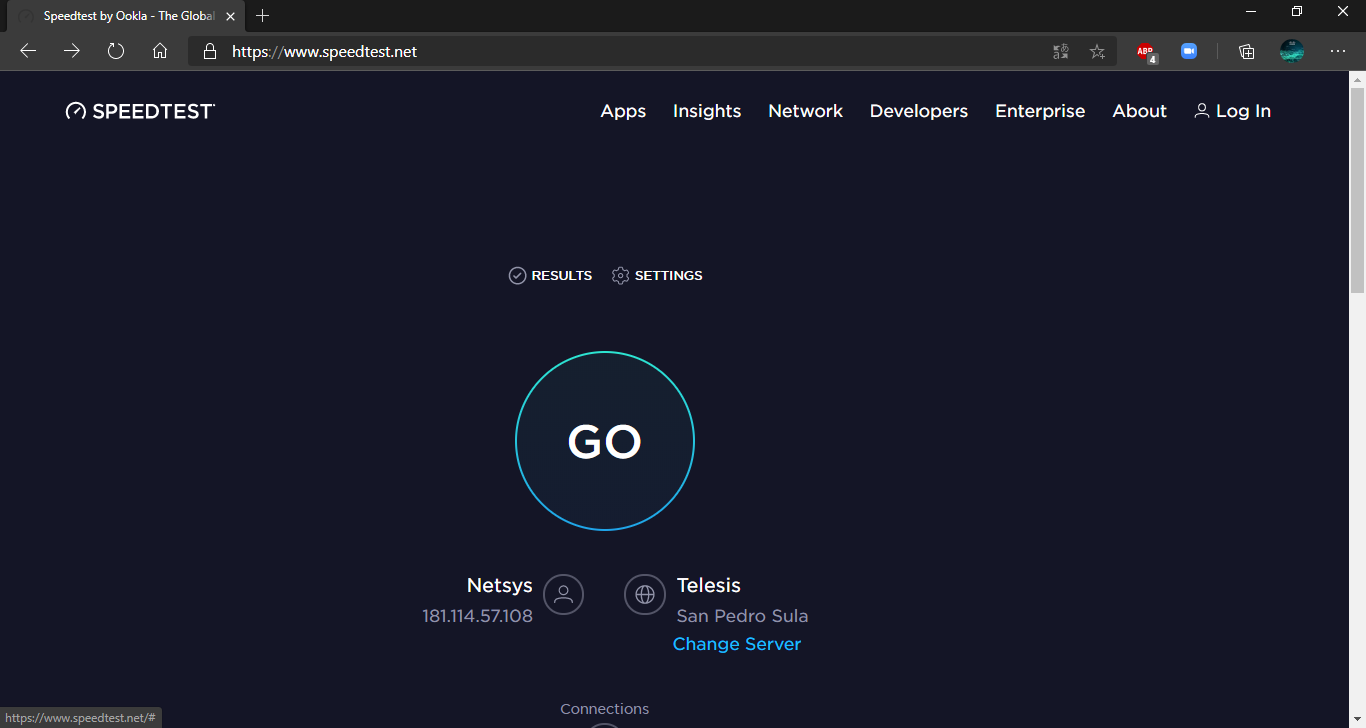Select the Speedtest by Ookla tab
The height and width of the screenshot is (728, 1366).
click(125, 16)
